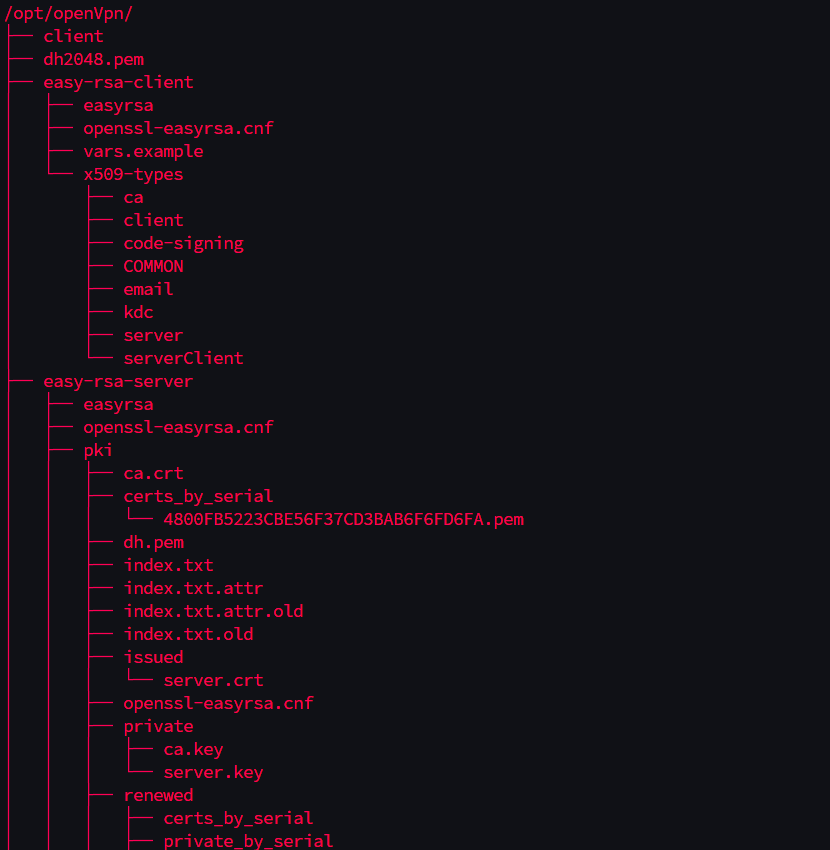The image size is (830, 850).
Task: Click the x509-types folder name
Action: (x=133, y=175)
